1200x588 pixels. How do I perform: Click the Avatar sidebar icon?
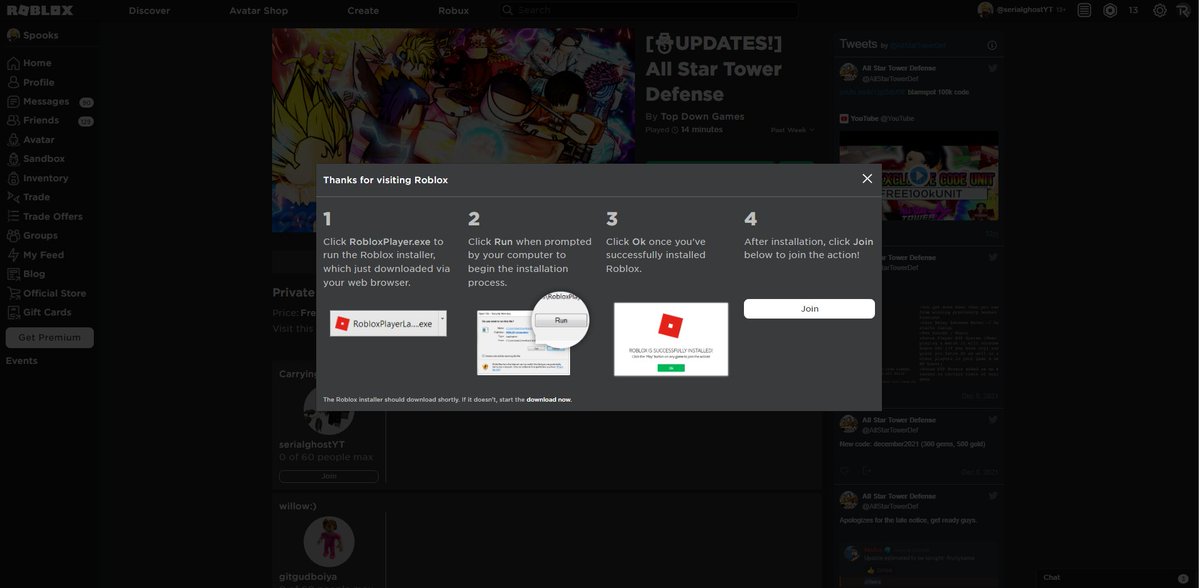[x=13, y=140]
